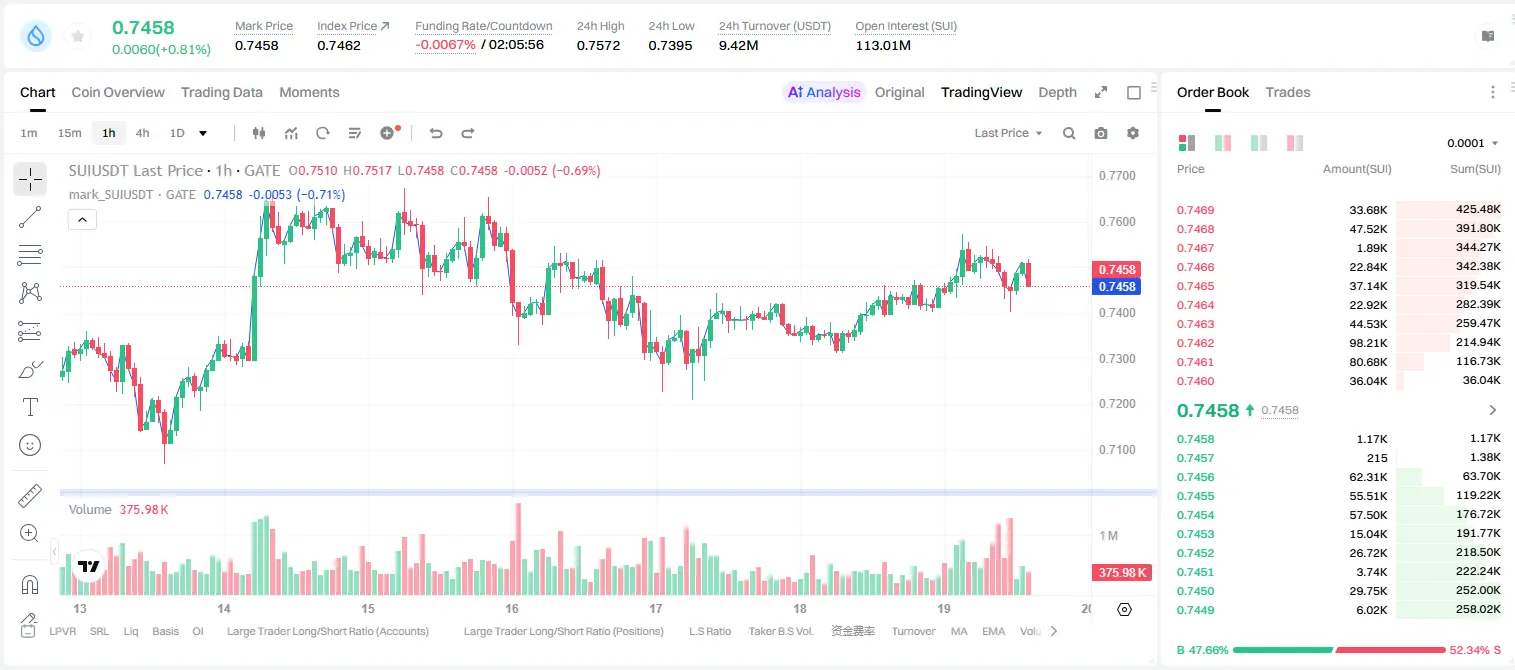The width and height of the screenshot is (1515, 670).
Task: Switch to the Trades tab
Action: [1287, 92]
